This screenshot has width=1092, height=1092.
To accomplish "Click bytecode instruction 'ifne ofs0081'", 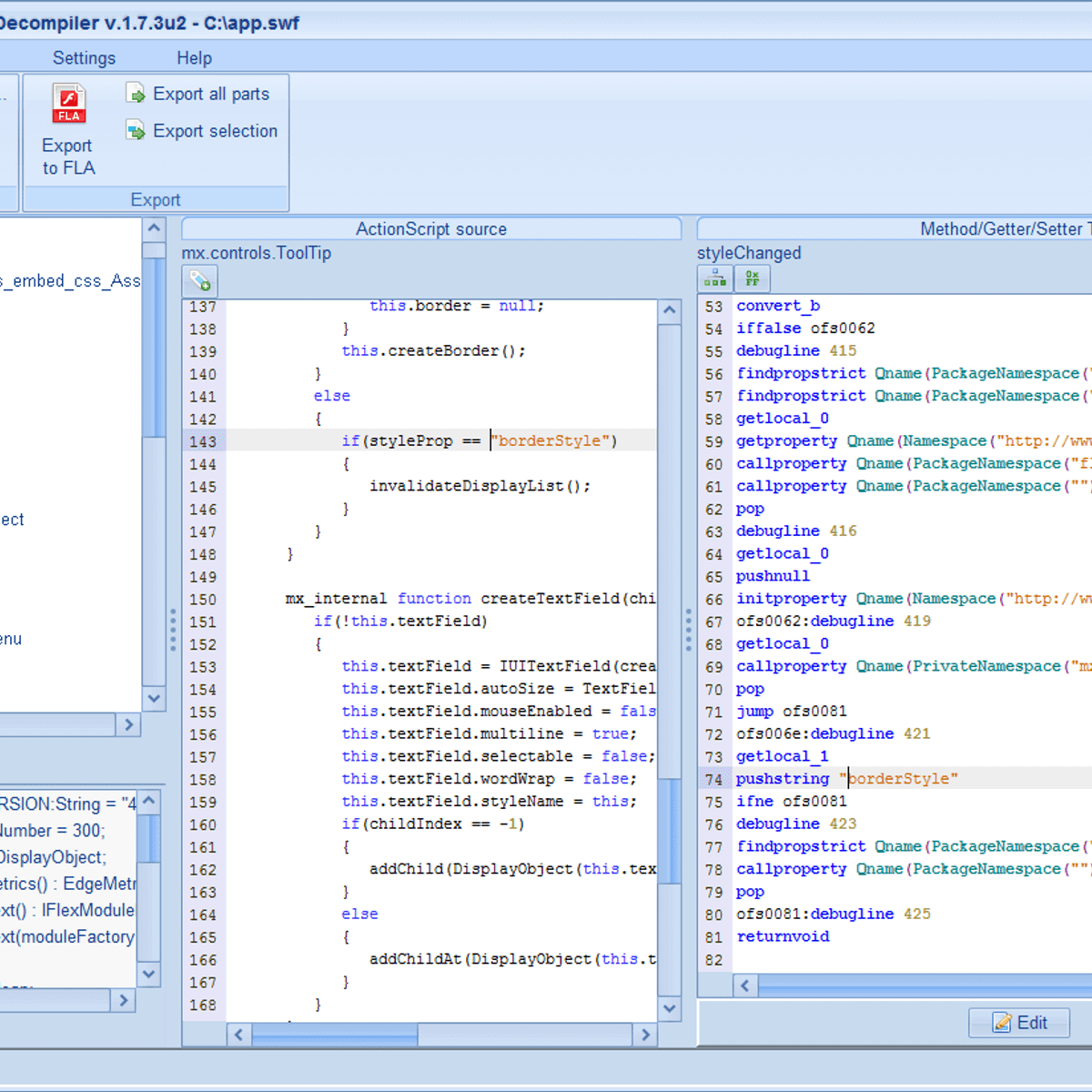I will [x=792, y=801].
